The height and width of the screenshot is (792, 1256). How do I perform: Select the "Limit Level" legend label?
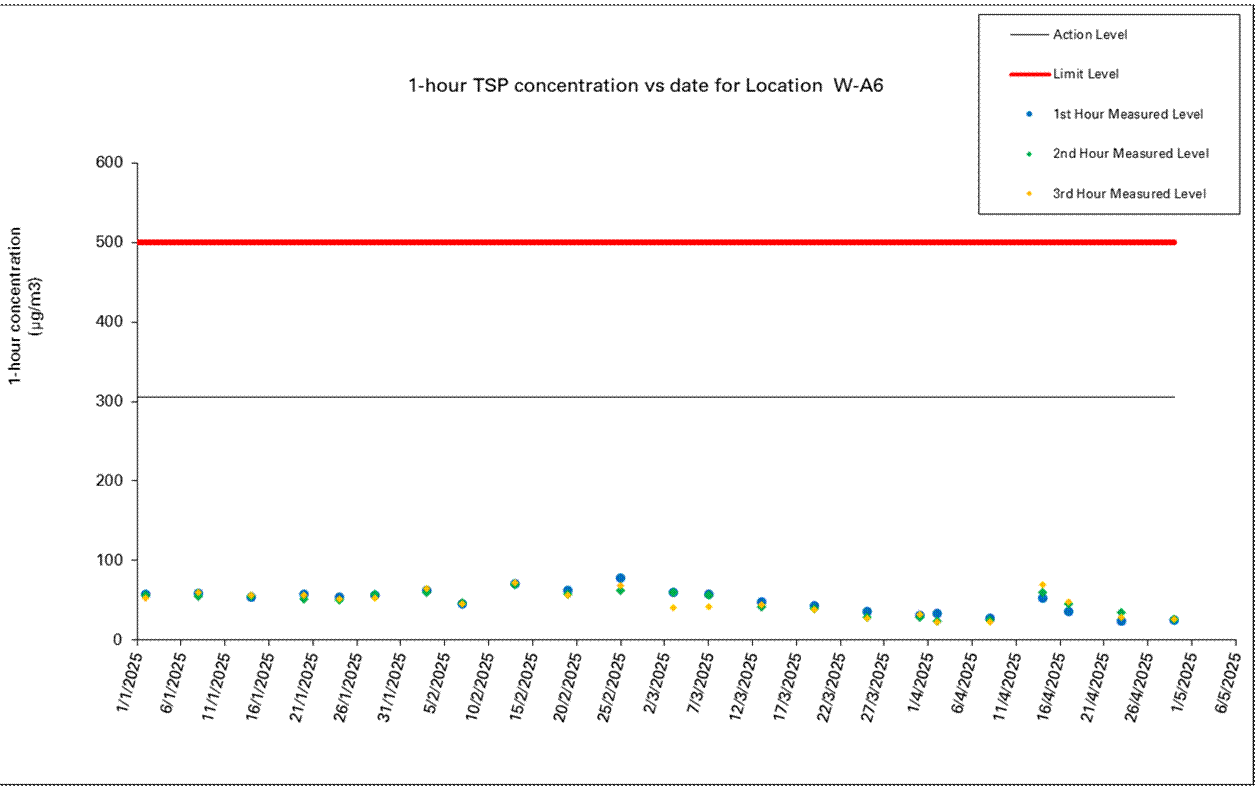1085,74
